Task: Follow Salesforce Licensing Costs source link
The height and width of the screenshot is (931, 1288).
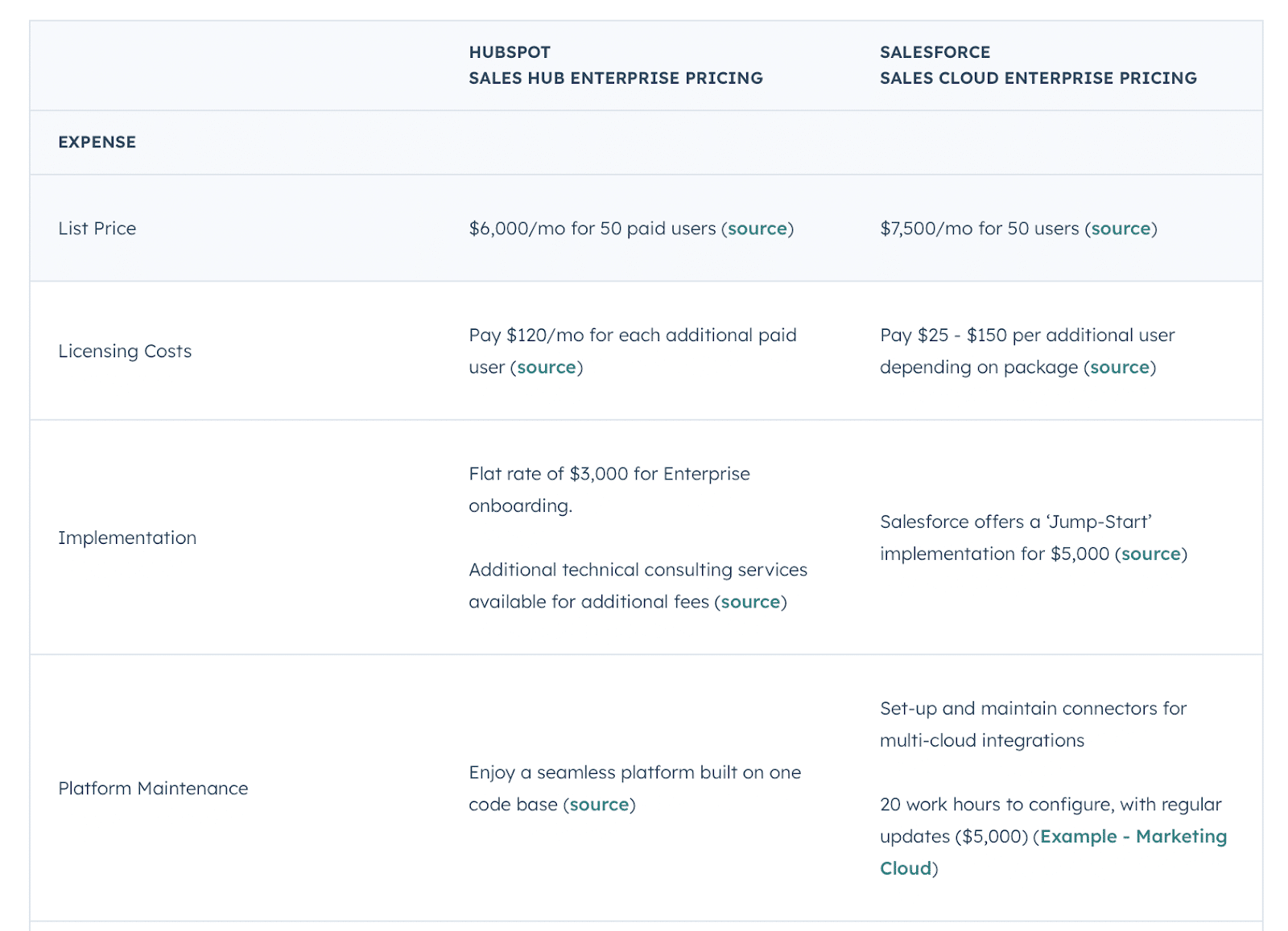Action: click(1120, 367)
